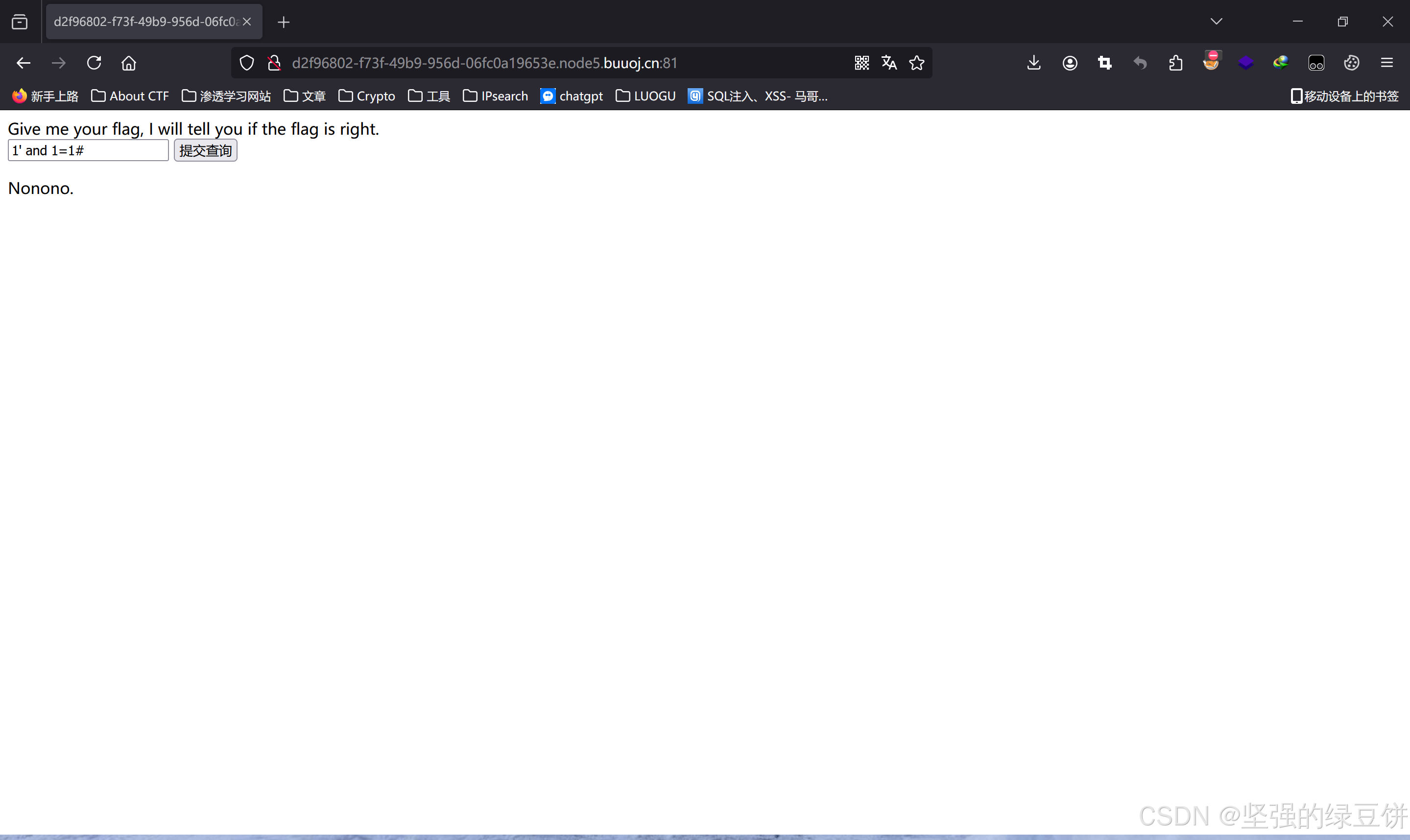1410x840 pixels.
Task: Open the downloads panel icon
Action: point(1034,63)
